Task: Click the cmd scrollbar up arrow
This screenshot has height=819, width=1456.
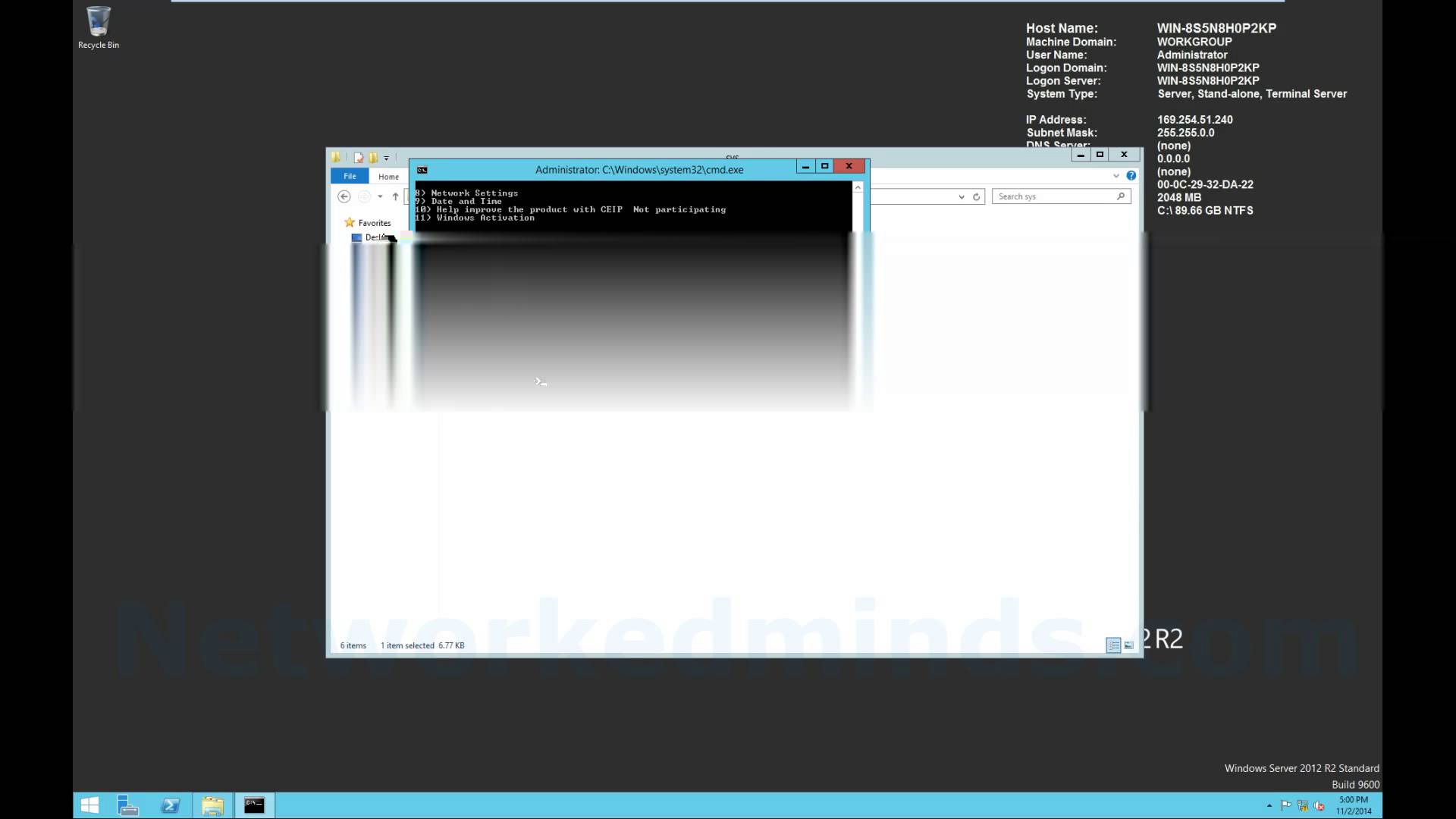Action: point(858,187)
